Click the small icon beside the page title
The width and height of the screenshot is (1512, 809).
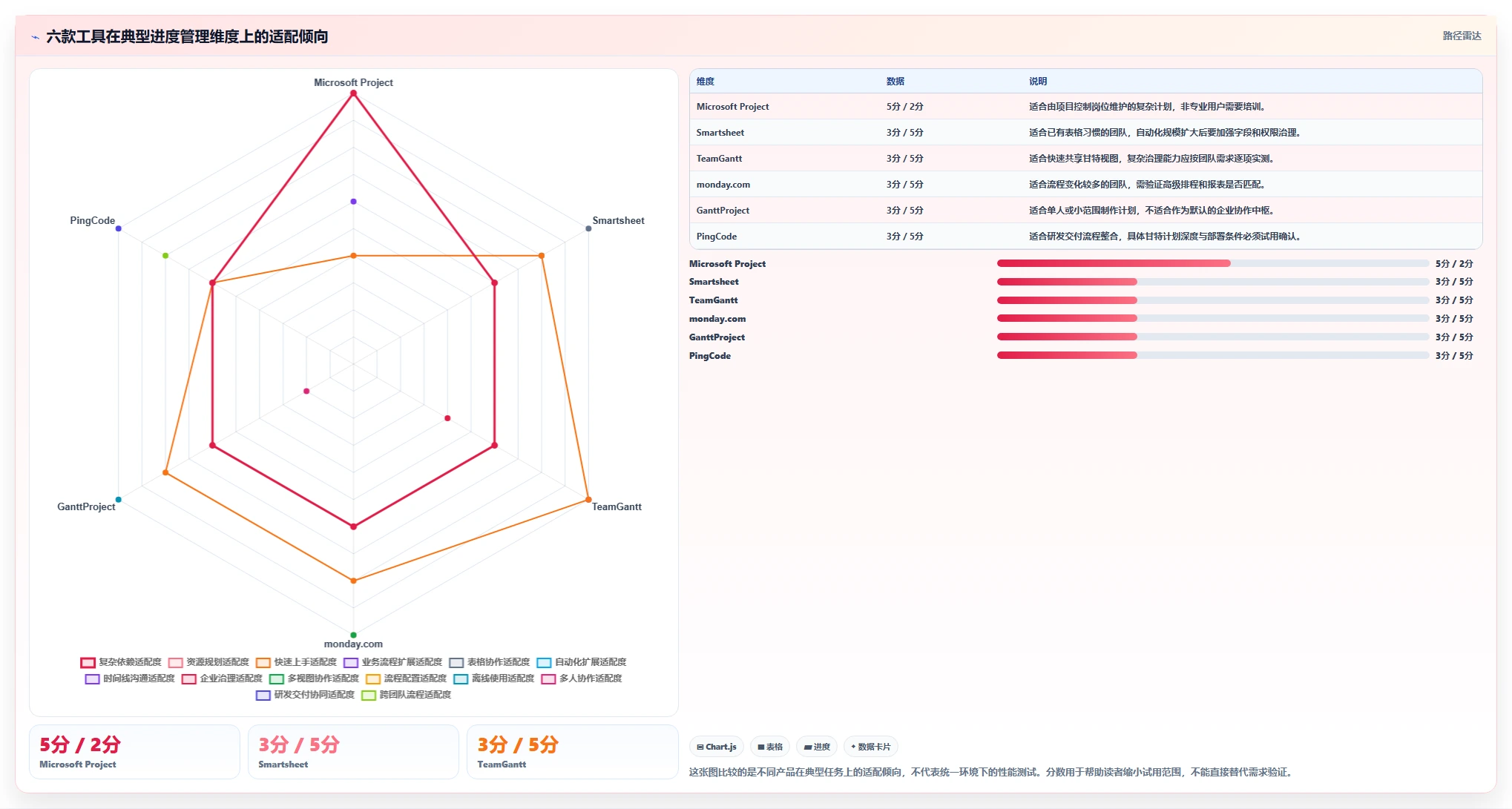[x=36, y=37]
